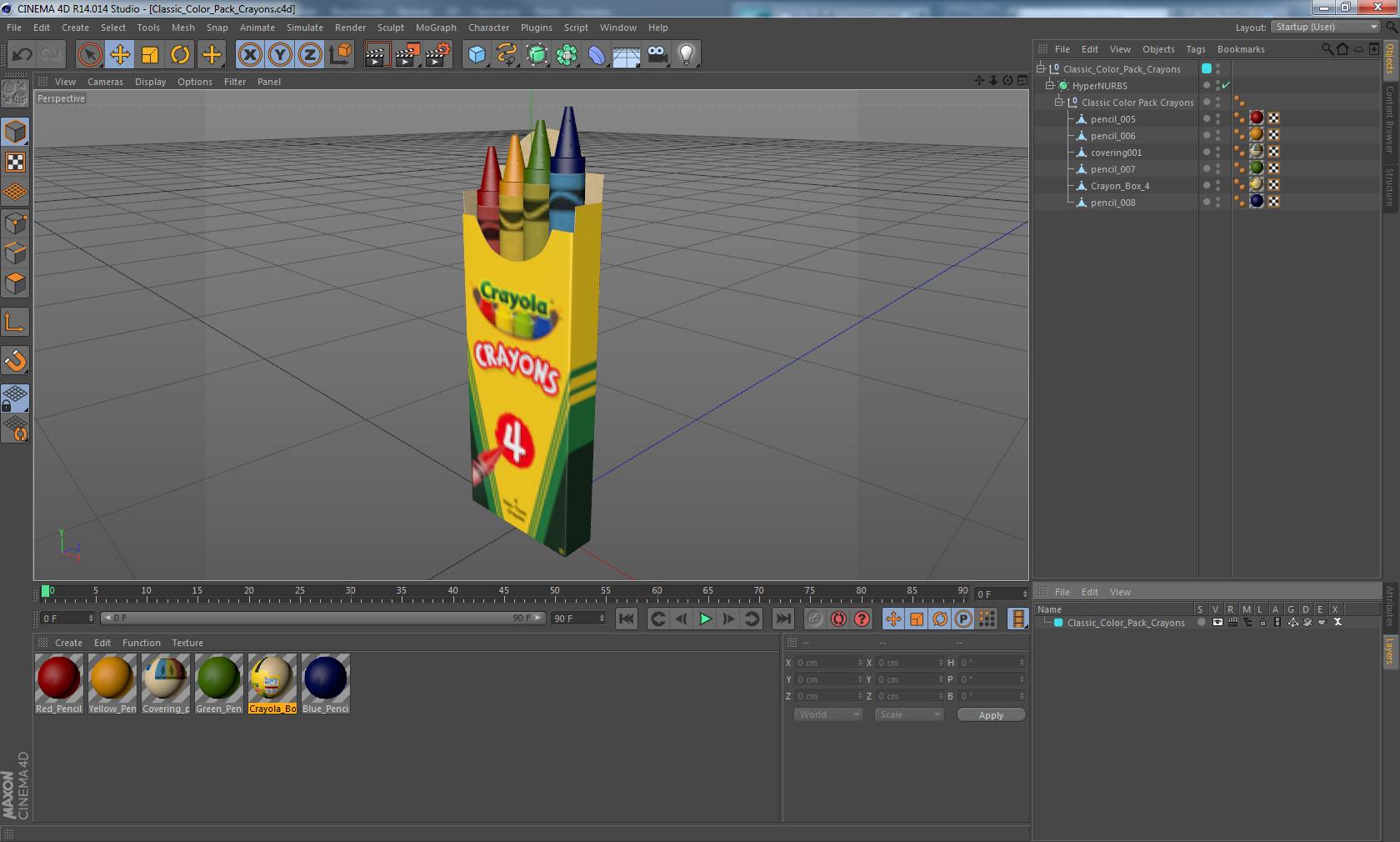This screenshot has height=842, width=1400.
Task: Open the Layout Startup dropdown
Action: [x=1326, y=27]
